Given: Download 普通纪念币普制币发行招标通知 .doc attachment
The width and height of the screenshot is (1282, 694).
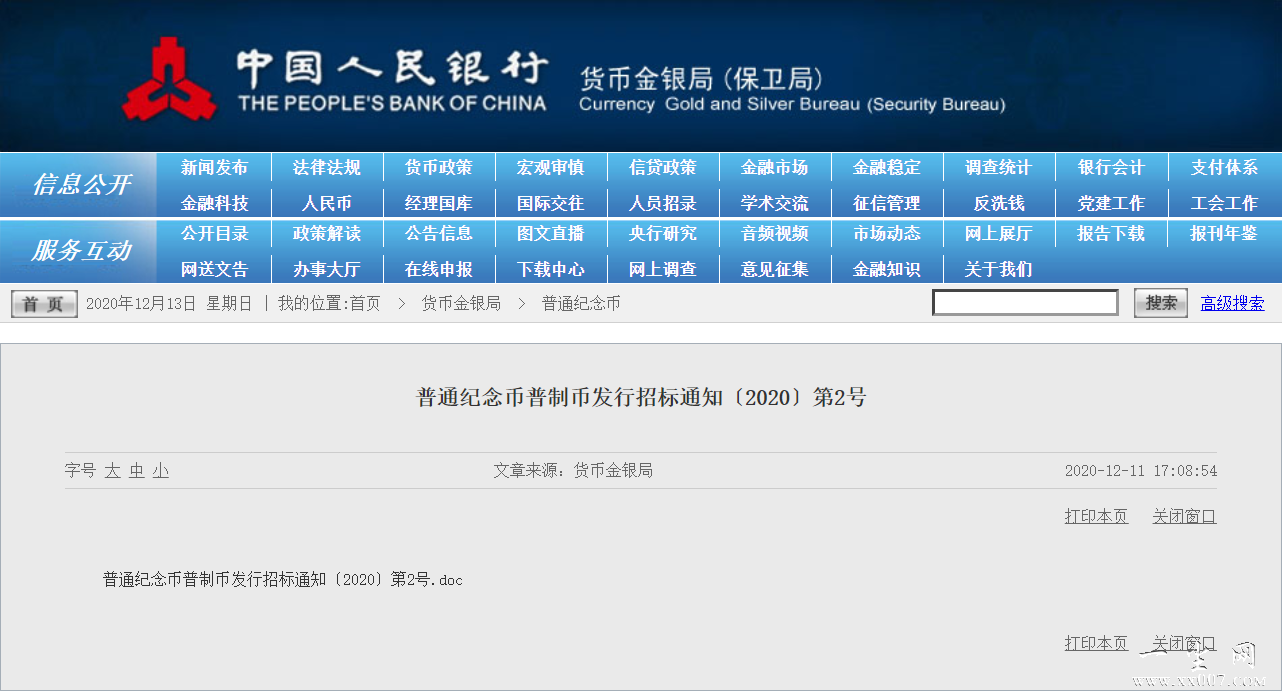Looking at the screenshot, I should coord(283,579).
